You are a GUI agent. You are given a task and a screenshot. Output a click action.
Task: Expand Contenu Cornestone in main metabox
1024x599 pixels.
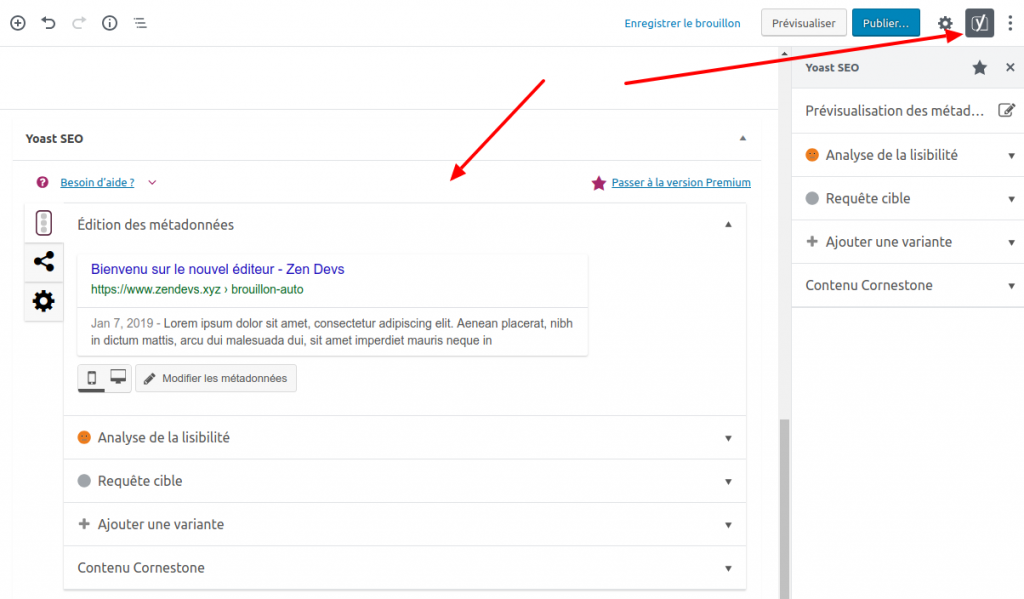pos(405,568)
